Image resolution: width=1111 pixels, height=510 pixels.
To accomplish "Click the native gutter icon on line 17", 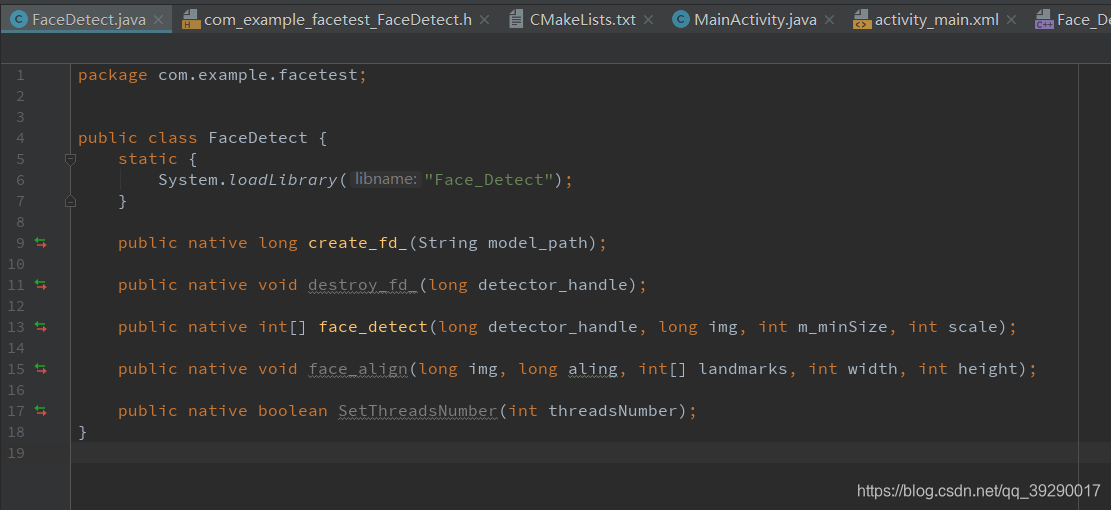I will click(x=41, y=411).
